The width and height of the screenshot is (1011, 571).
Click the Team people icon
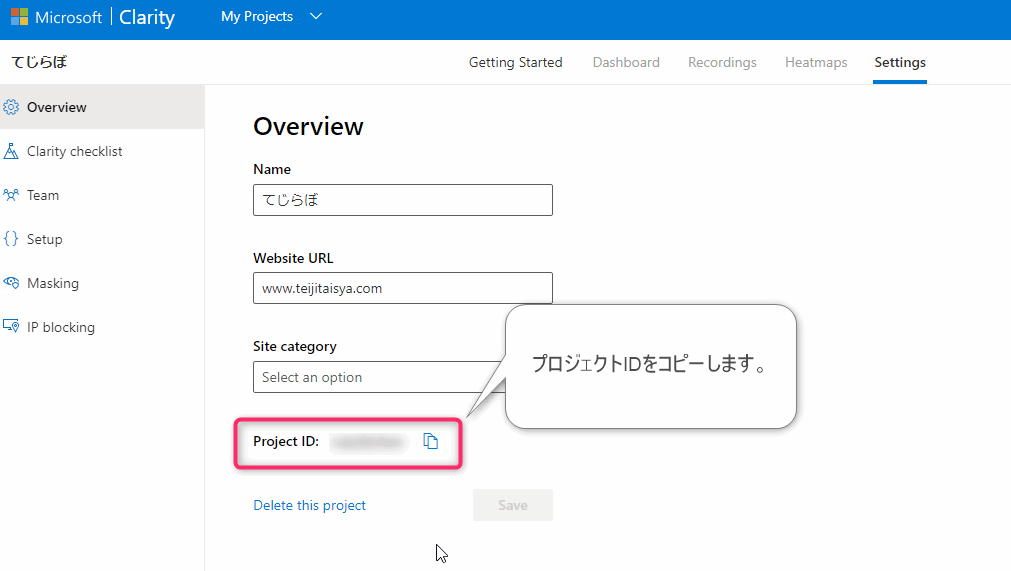(x=11, y=195)
